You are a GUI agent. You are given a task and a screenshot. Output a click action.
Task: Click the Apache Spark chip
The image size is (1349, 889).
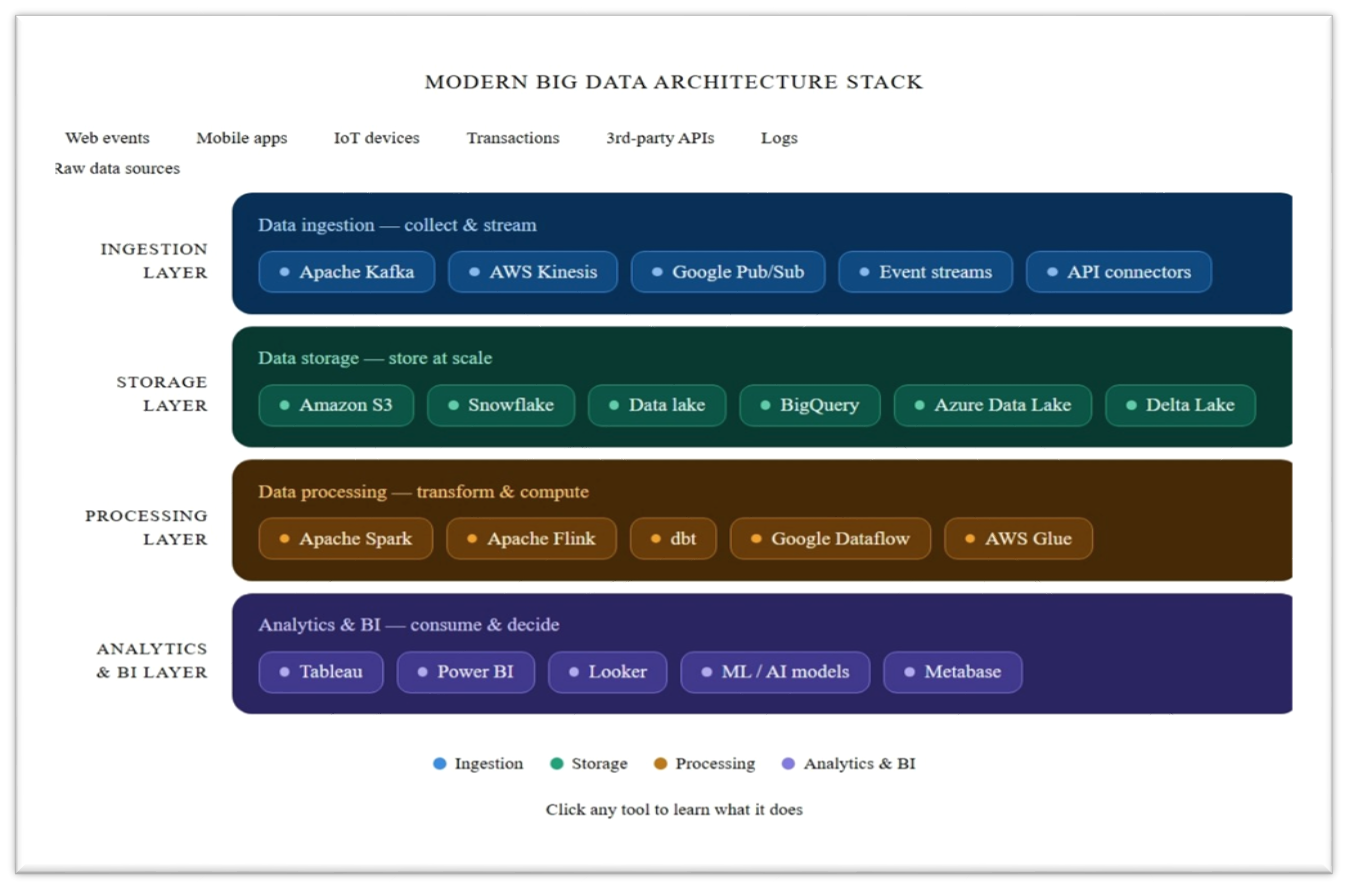coord(345,538)
